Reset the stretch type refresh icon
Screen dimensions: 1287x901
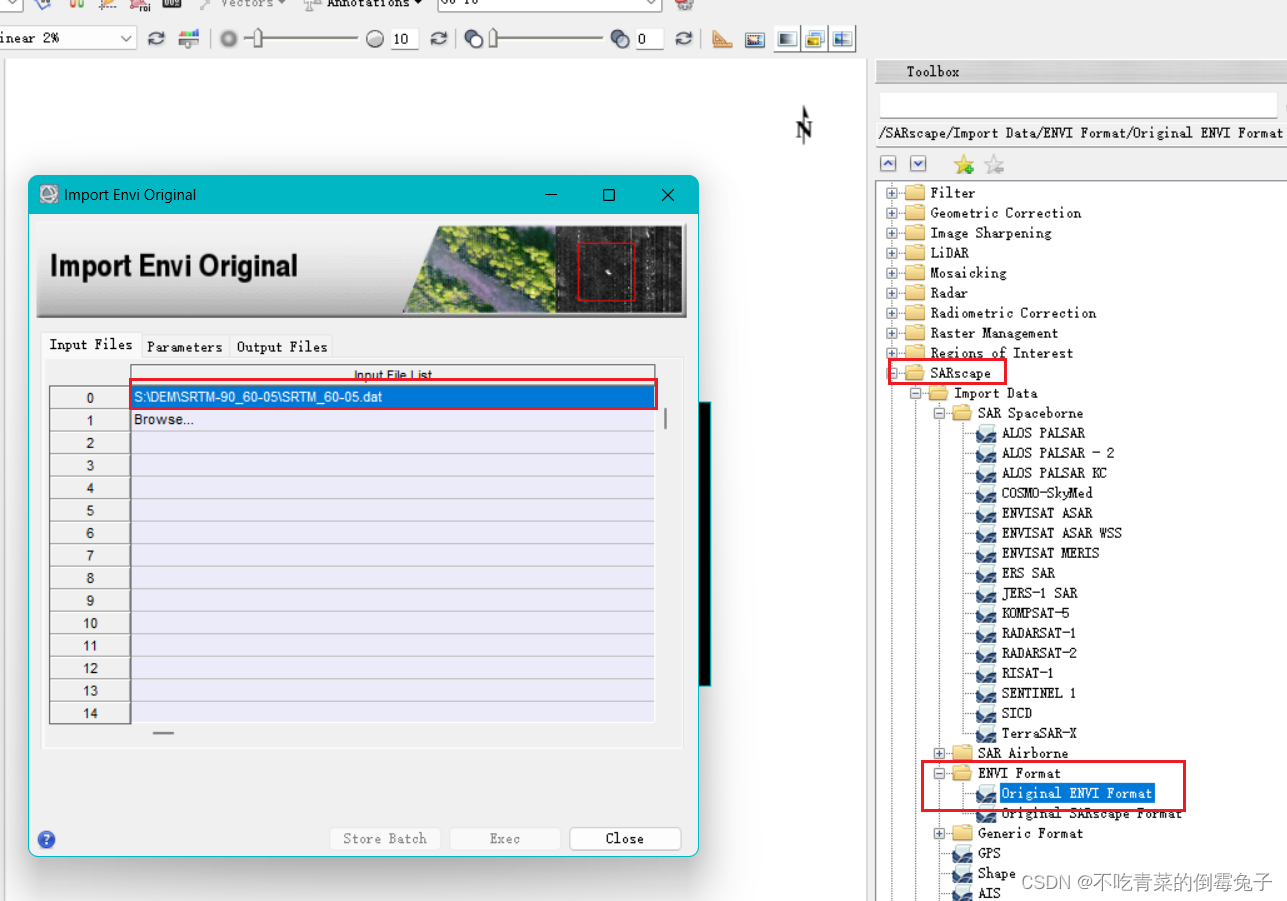tap(156, 39)
